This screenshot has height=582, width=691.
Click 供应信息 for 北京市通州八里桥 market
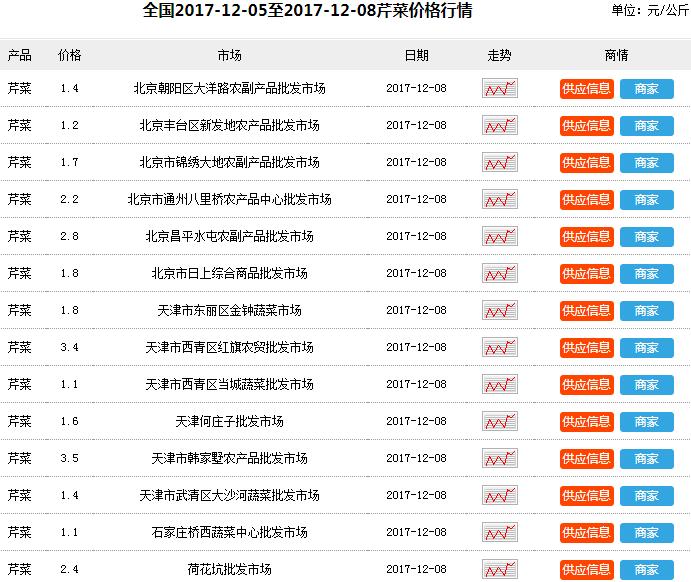click(x=587, y=200)
